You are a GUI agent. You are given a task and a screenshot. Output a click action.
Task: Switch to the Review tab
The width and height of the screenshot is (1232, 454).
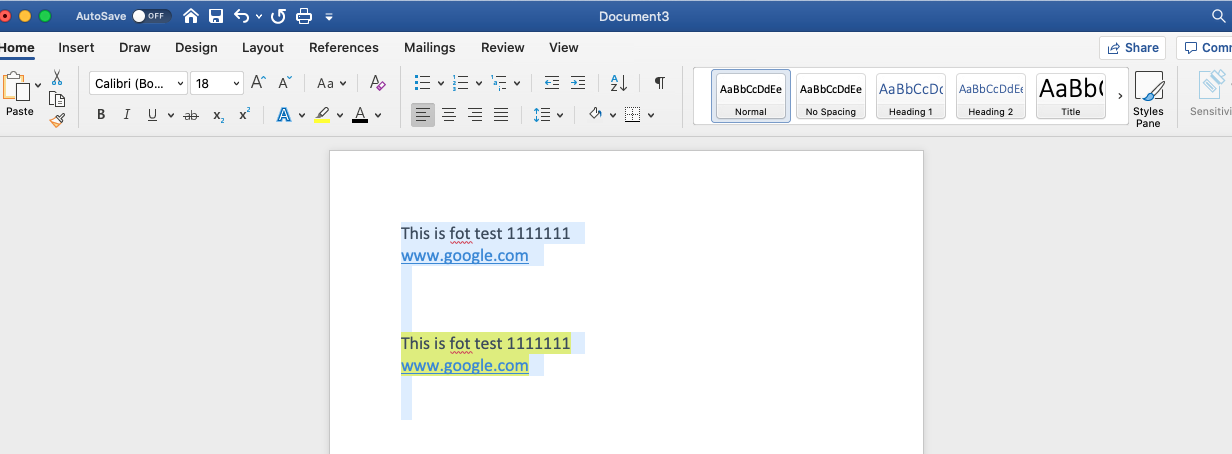click(503, 47)
